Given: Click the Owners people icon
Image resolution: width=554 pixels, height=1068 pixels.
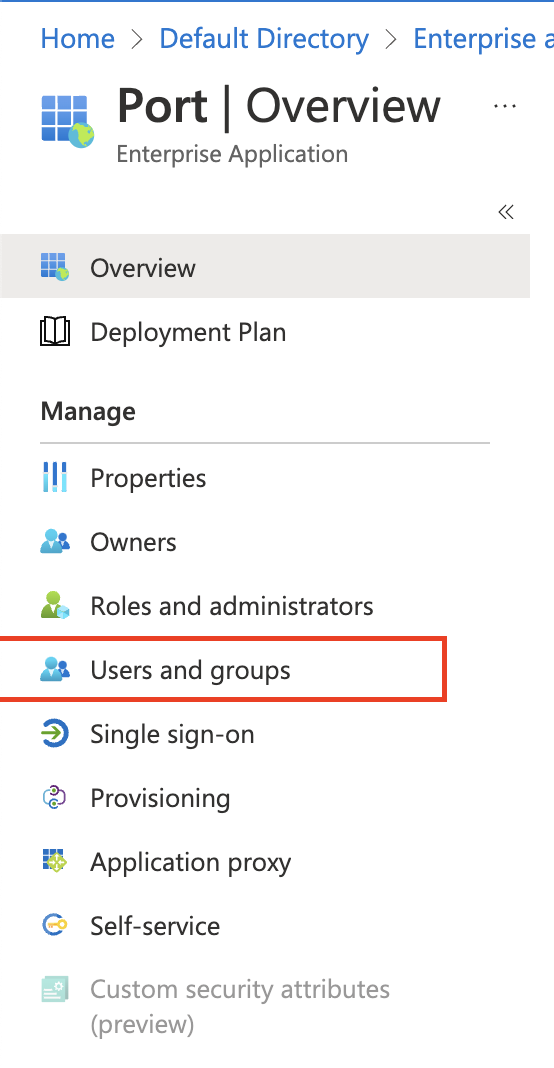Looking at the screenshot, I should [x=55, y=541].
